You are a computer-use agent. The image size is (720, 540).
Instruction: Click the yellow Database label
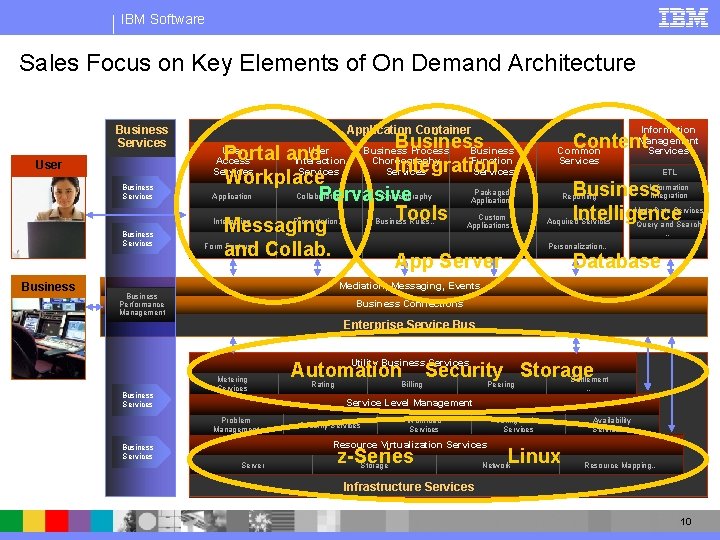click(x=617, y=261)
